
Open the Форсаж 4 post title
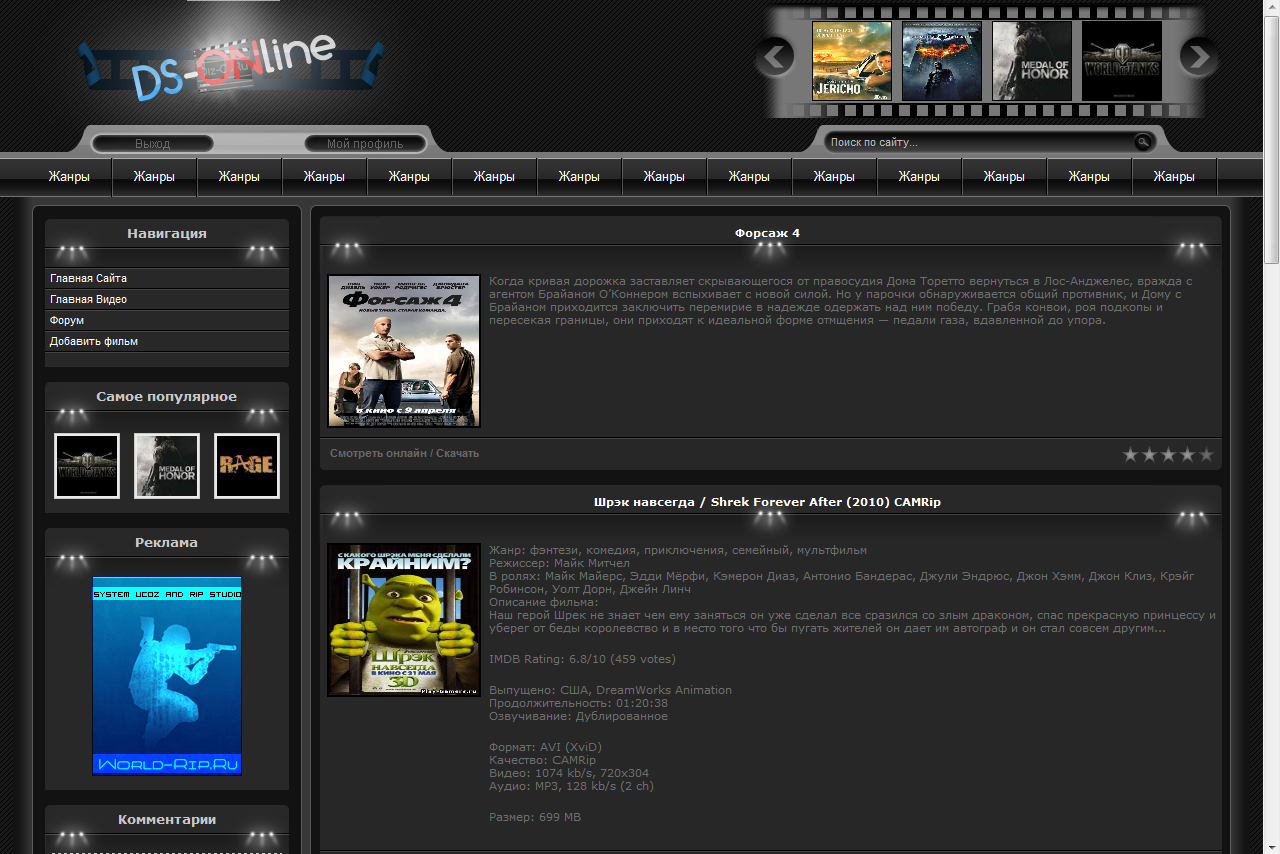pos(767,233)
